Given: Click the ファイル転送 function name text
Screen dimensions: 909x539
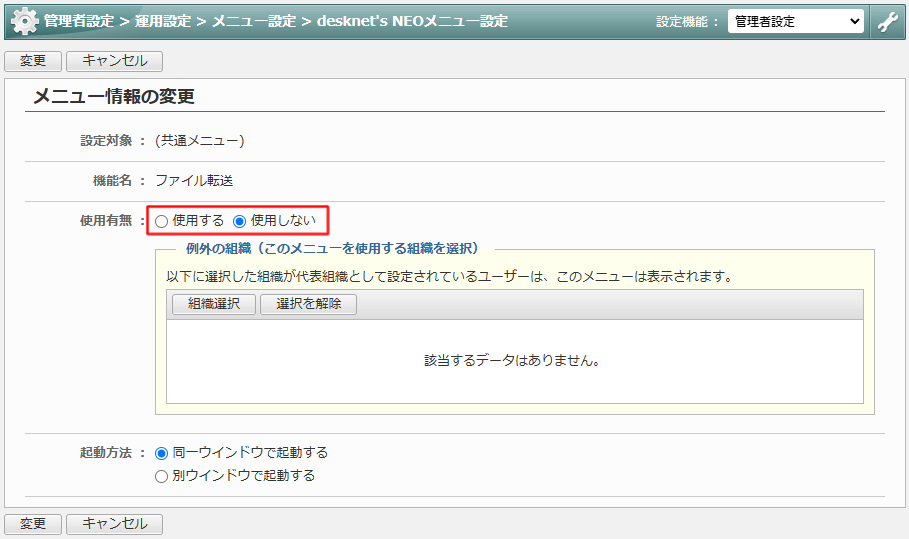Looking at the screenshot, I should pyautogui.click(x=194, y=181).
